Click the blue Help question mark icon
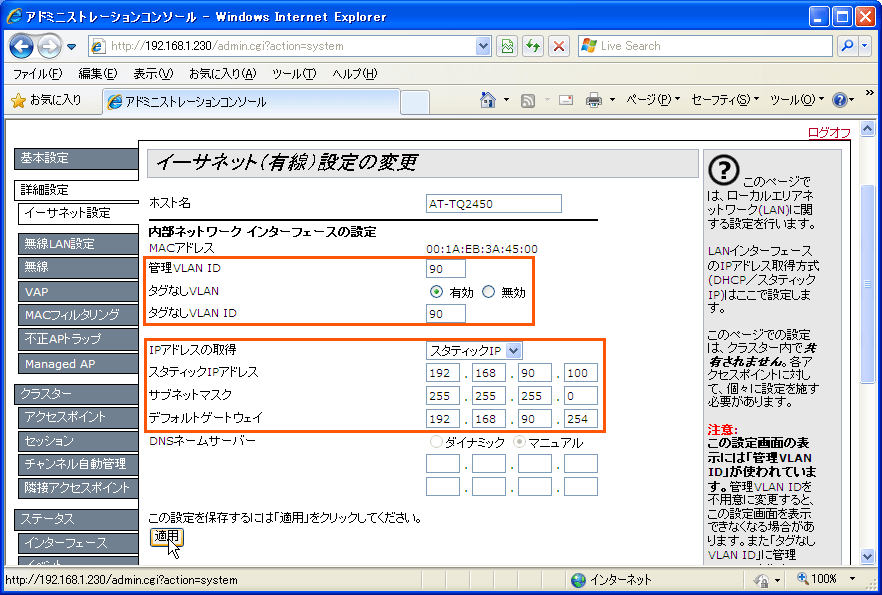 tap(839, 100)
